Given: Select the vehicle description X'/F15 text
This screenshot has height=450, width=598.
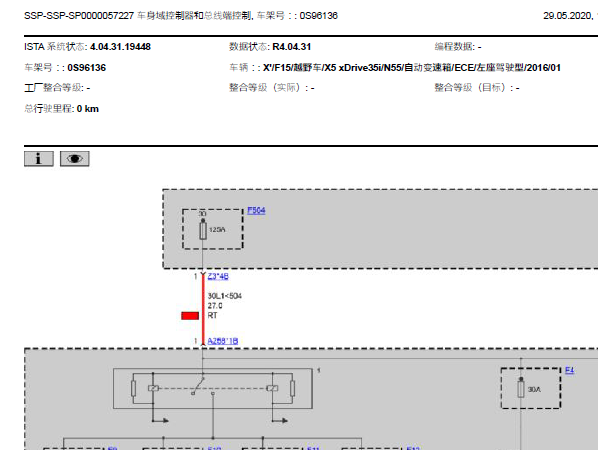Looking at the screenshot, I should 412,68.
